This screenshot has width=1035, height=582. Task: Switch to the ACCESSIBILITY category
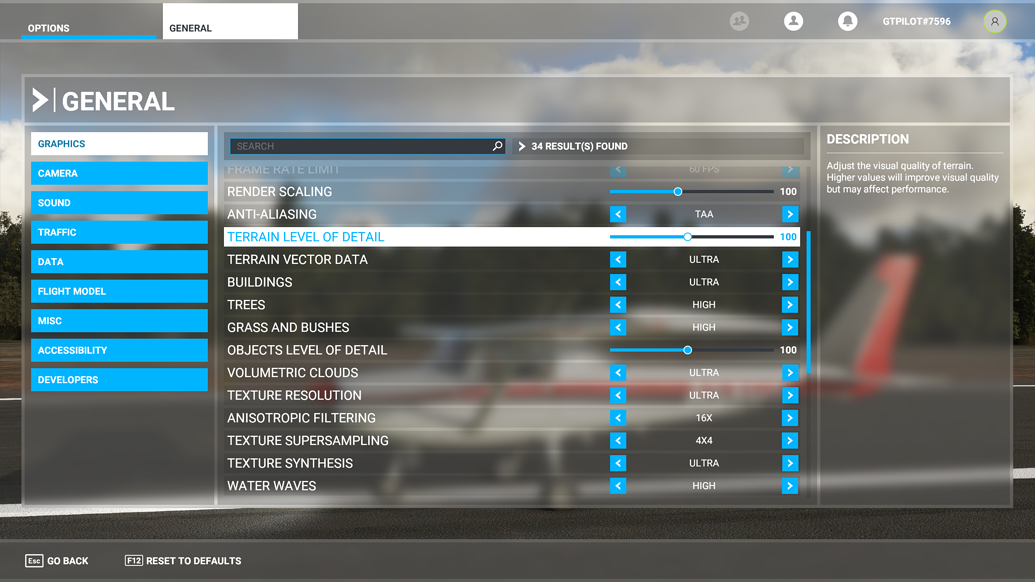(119, 350)
